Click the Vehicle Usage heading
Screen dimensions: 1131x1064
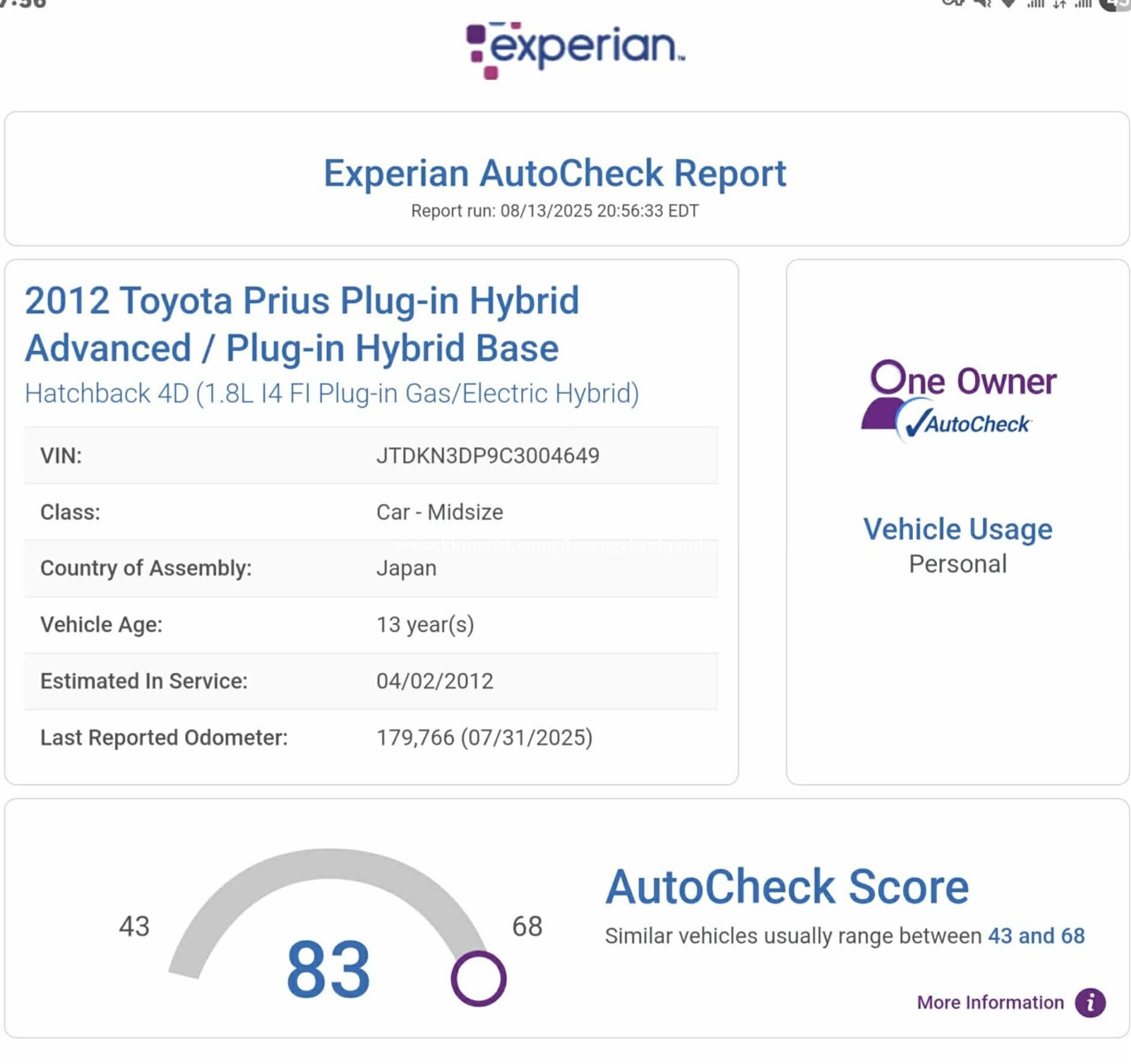tap(958, 529)
